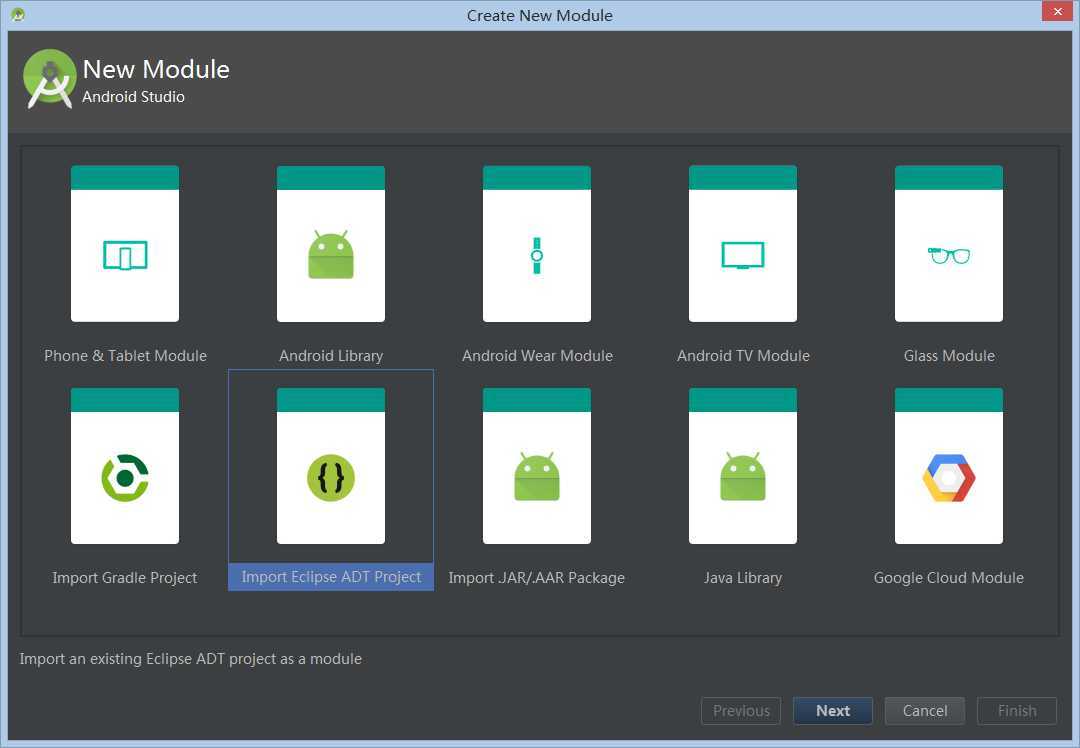
Task: Cancel the Create New Module dialog
Action: [x=924, y=711]
